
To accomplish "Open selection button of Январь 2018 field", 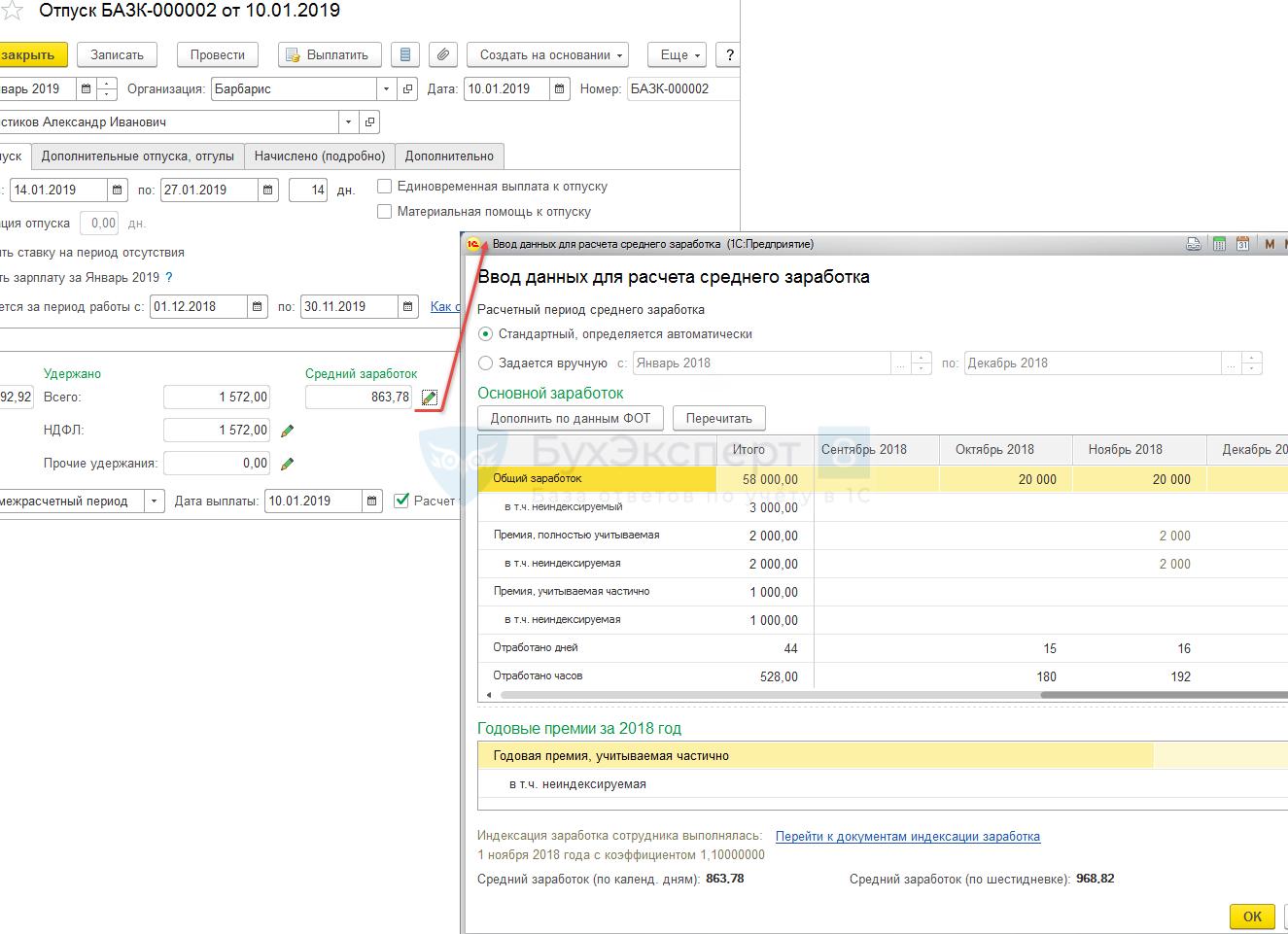I will (901, 363).
